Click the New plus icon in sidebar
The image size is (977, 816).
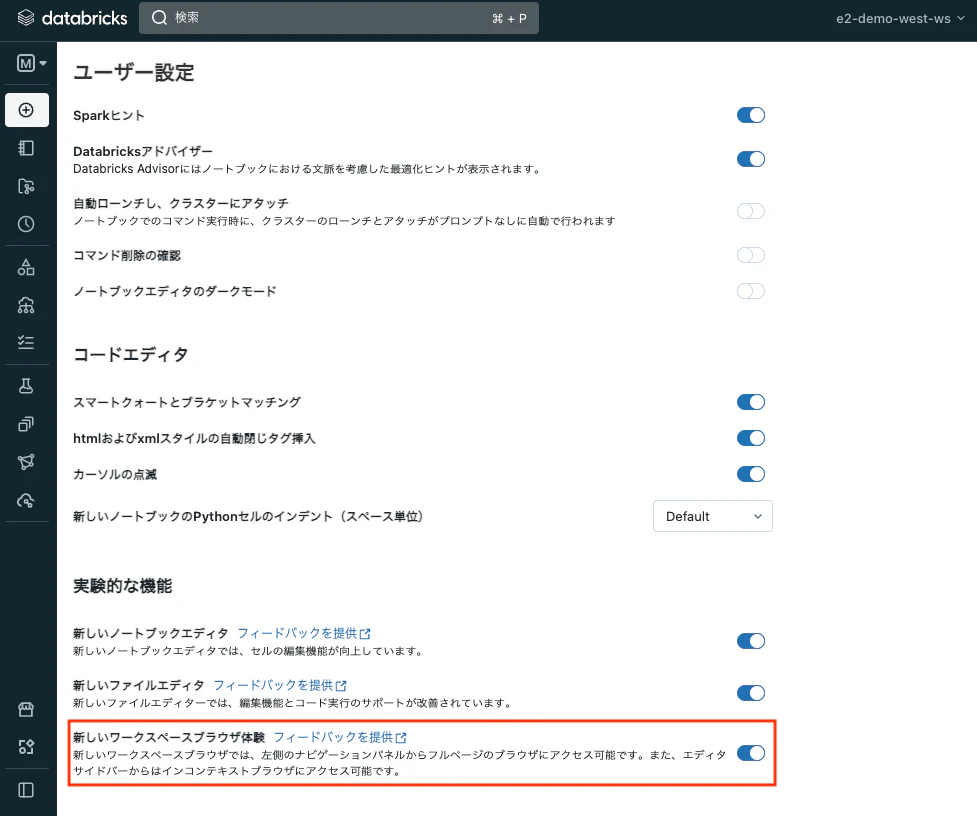point(27,110)
